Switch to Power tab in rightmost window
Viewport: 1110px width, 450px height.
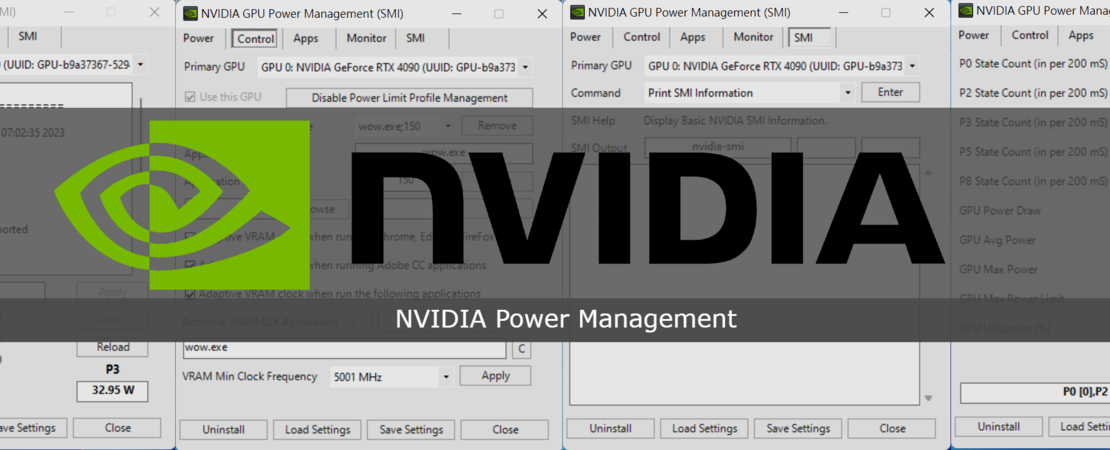click(x=973, y=35)
